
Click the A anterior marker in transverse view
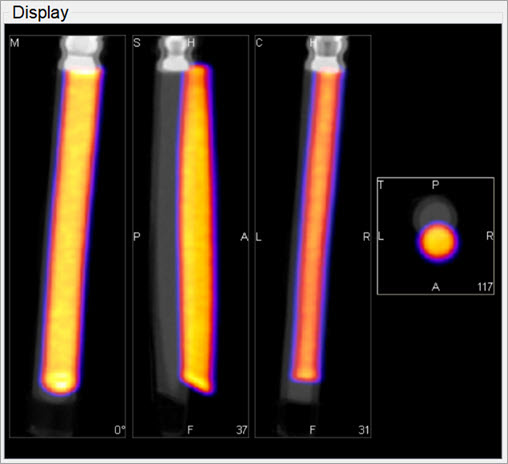[x=436, y=287]
